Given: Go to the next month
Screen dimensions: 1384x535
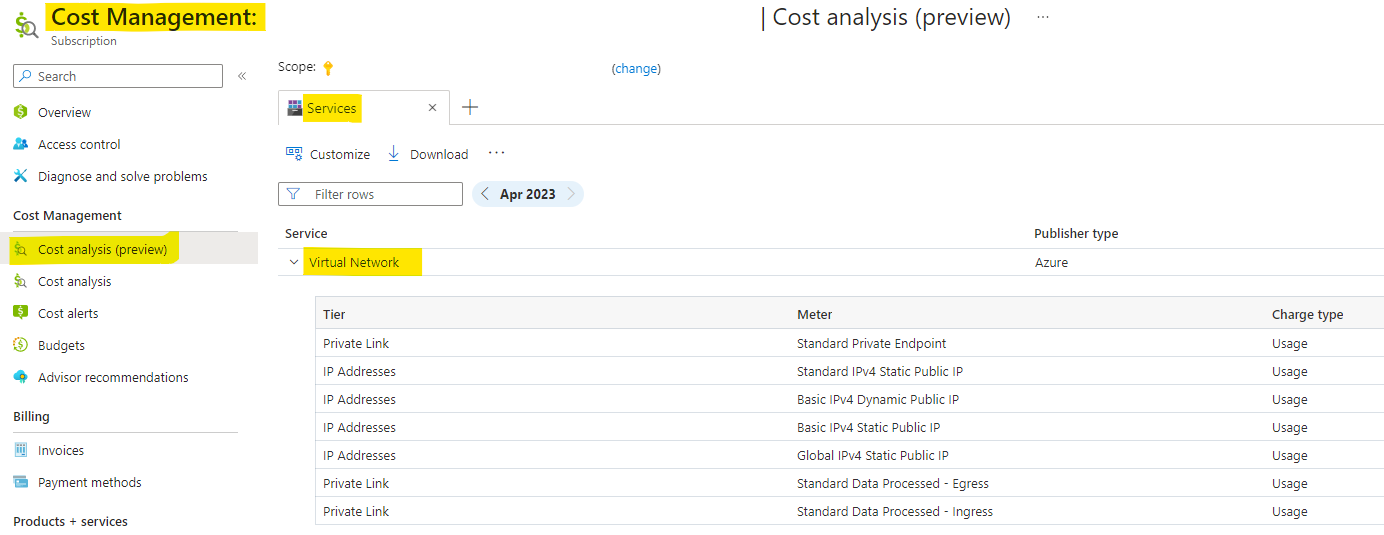Looking at the screenshot, I should pyautogui.click(x=572, y=194).
